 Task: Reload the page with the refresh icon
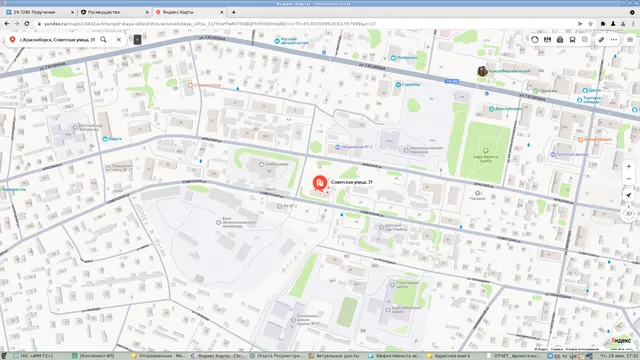coord(27,24)
